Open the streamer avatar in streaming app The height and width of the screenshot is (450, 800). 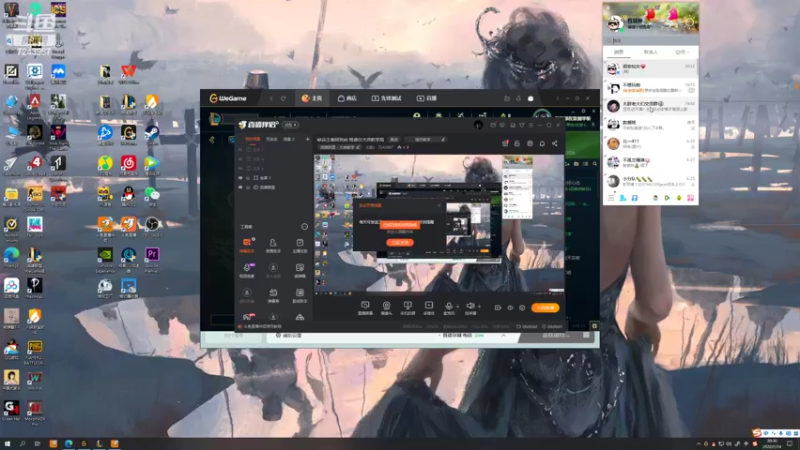(x=478, y=125)
